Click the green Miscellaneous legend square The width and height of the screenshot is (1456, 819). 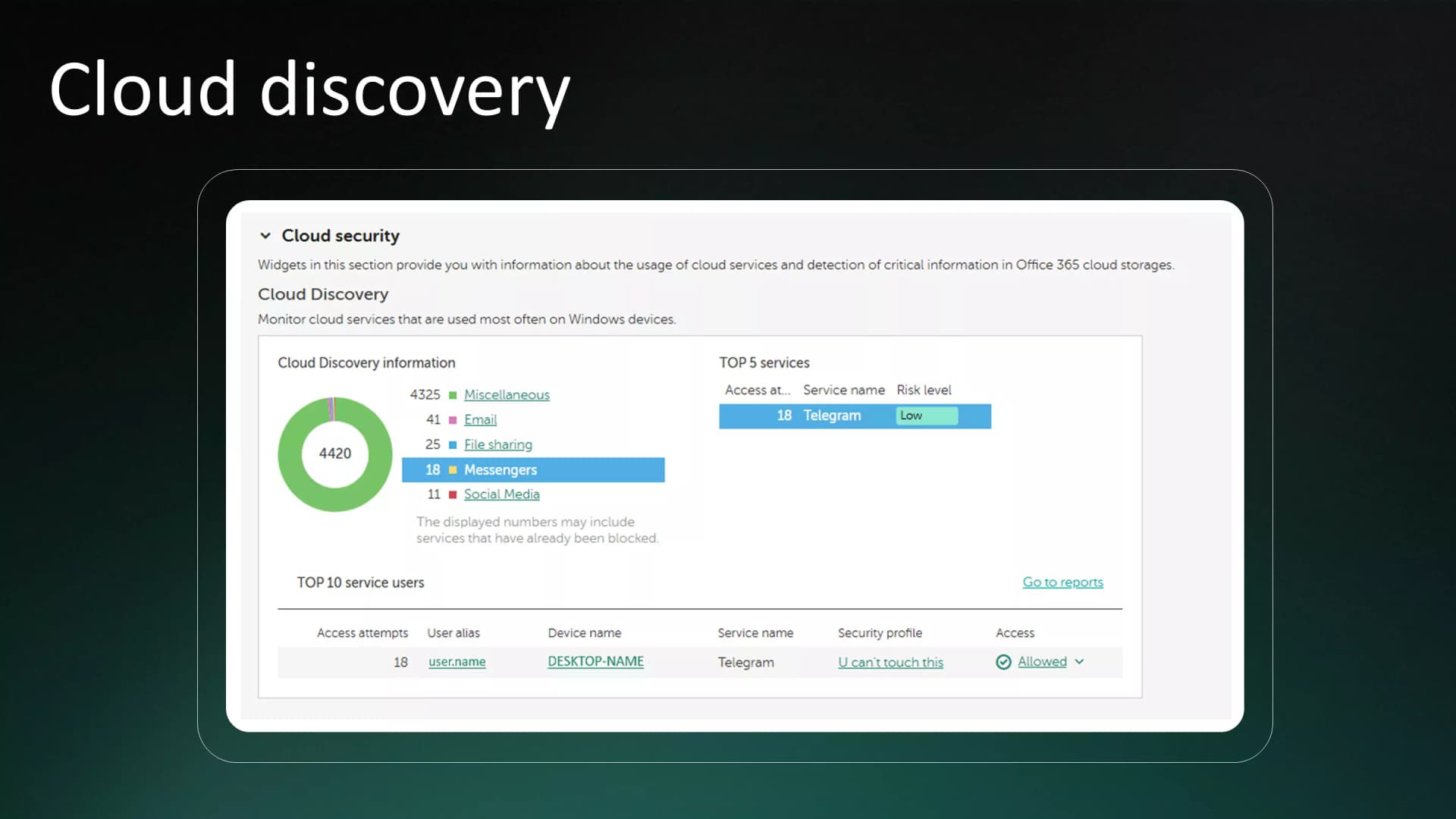tap(453, 395)
